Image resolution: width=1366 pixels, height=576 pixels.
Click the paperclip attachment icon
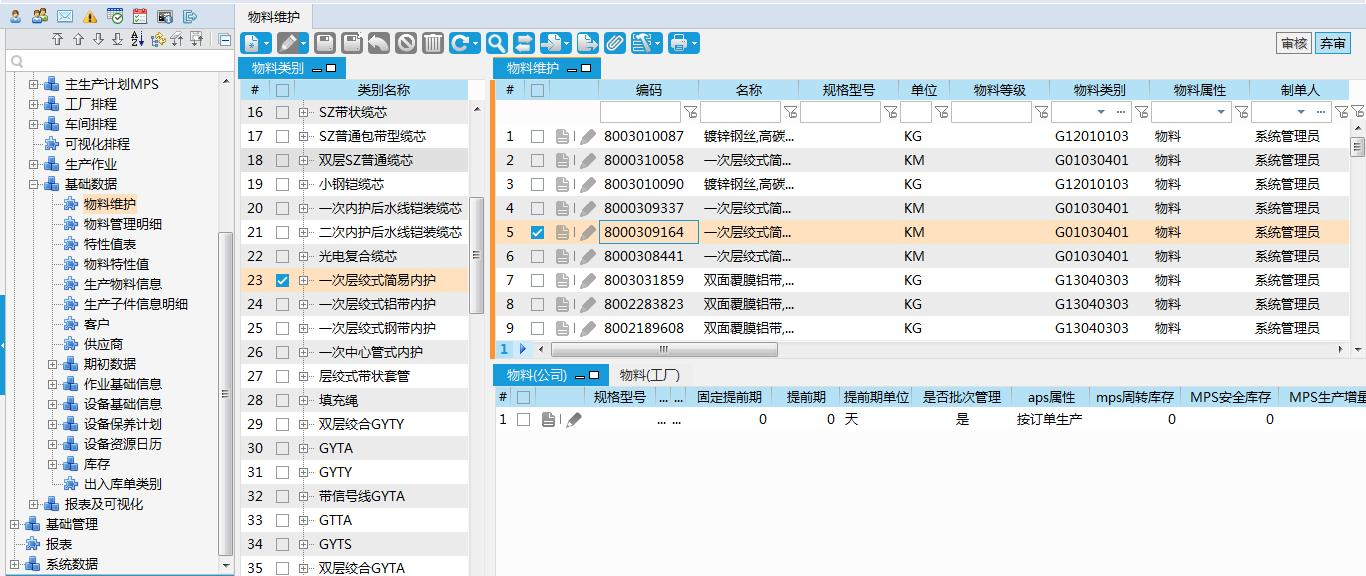tap(614, 43)
